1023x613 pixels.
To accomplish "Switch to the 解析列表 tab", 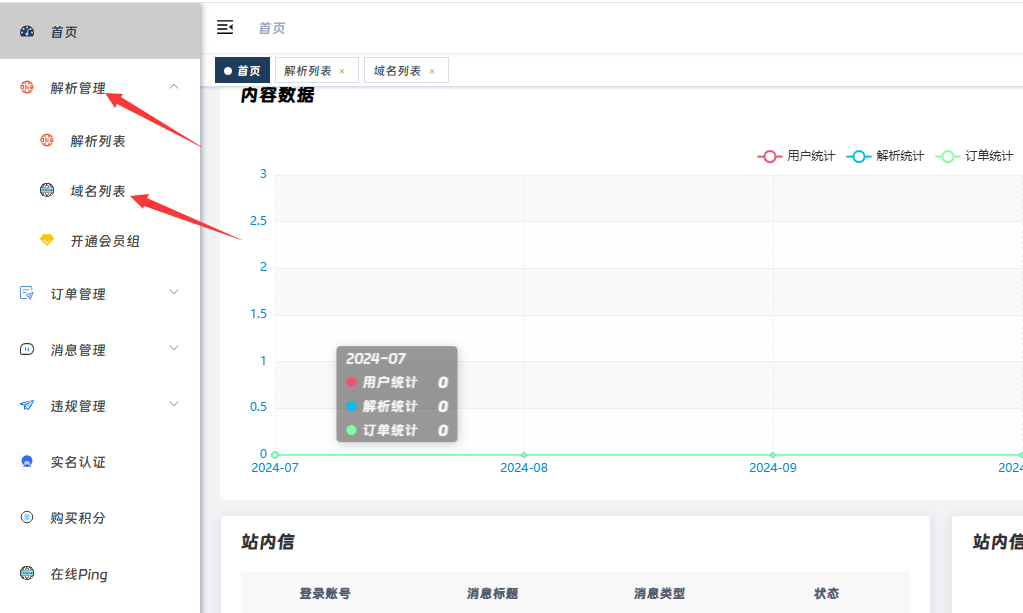I will 308,71.
